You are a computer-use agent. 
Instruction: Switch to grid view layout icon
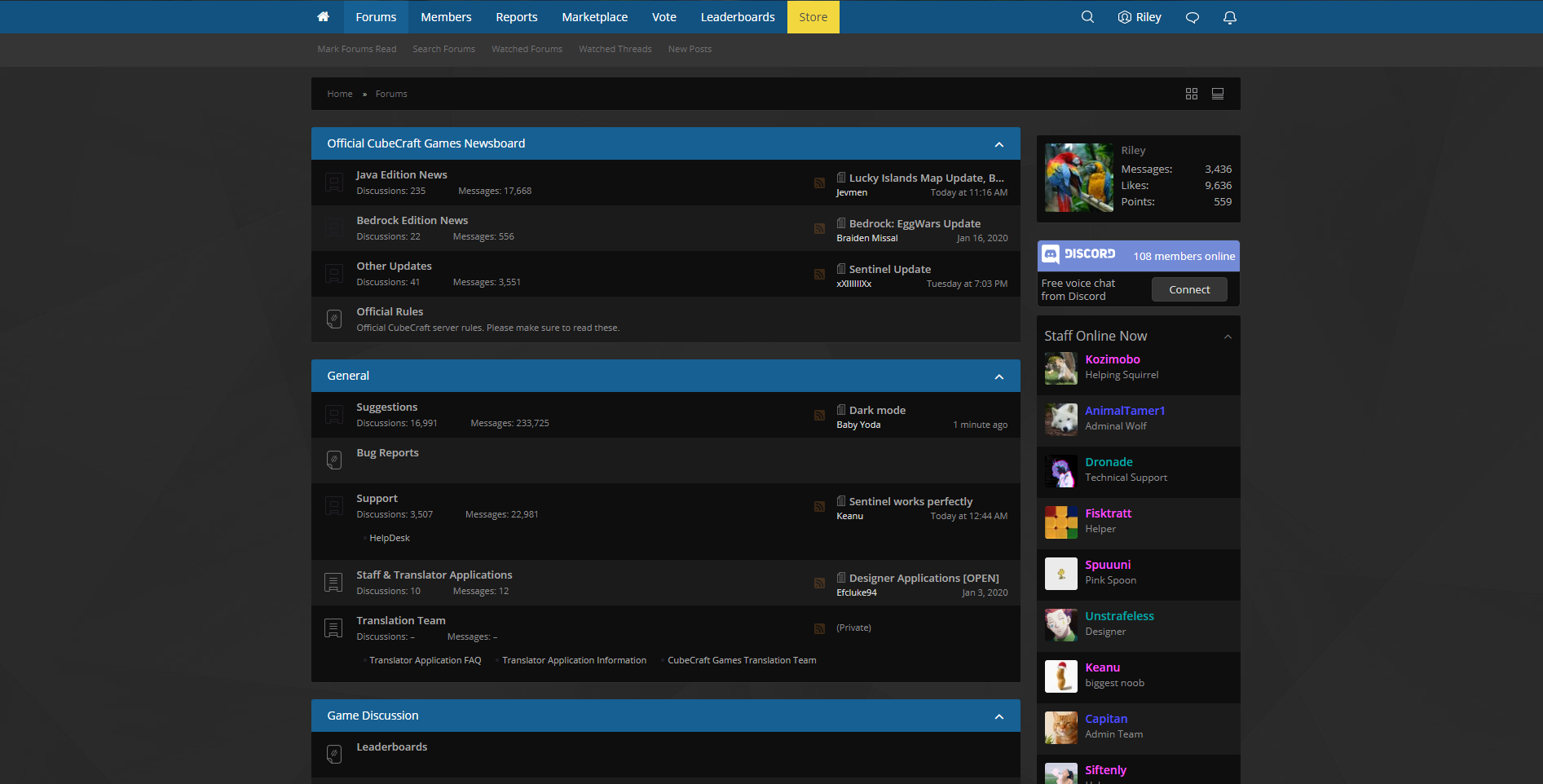(x=1192, y=94)
